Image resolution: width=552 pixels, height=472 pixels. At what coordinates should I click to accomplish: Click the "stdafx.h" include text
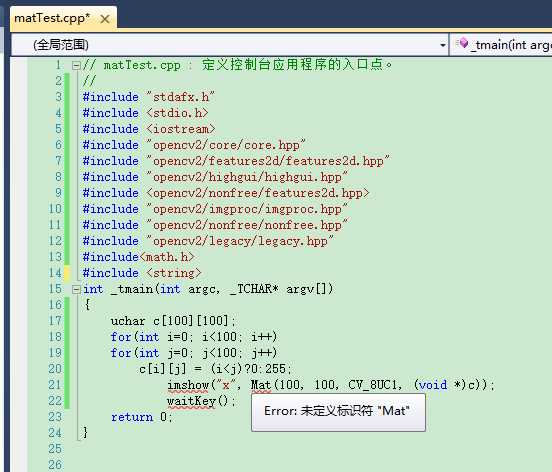(180, 97)
